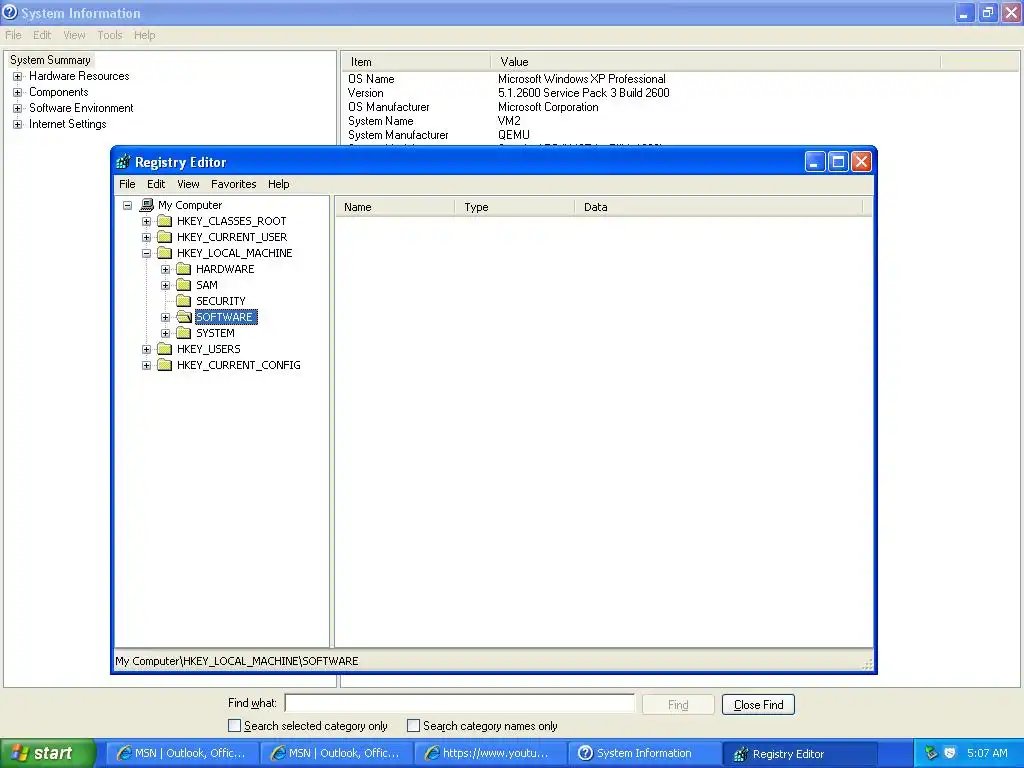Click the SAM key folder icon
Viewport: 1024px width, 768px height.
tap(184, 285)
